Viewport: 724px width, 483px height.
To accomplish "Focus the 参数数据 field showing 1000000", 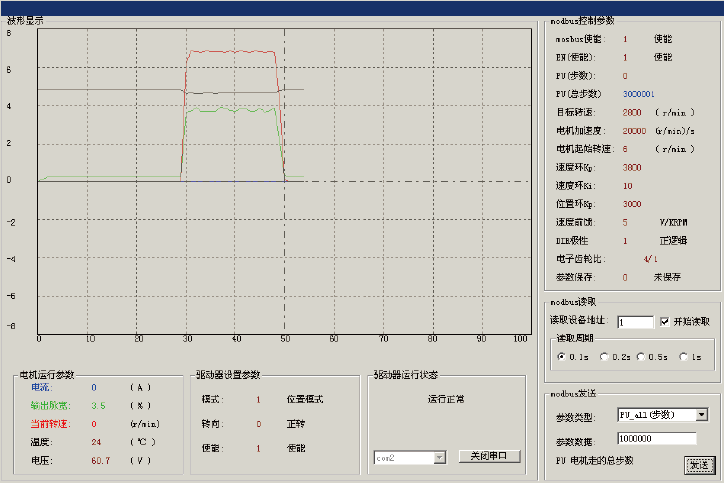I will coord(656,438).
